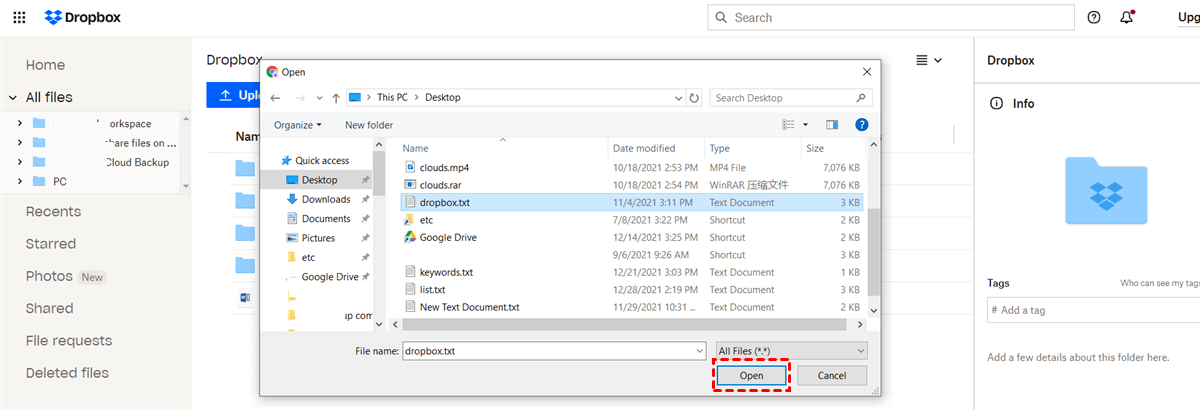Click the Dropbox folder thumbnail preview
Image resolution: width=1200 pixels, height=410 pixels.
pyautogui.click(x=1106, y=190)
